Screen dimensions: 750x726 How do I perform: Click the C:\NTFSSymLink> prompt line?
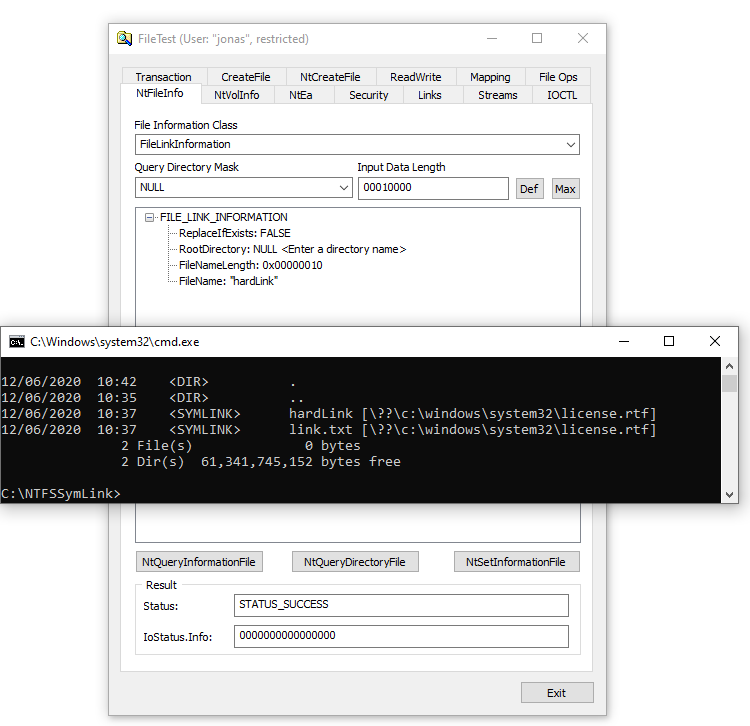coord(61,493)
